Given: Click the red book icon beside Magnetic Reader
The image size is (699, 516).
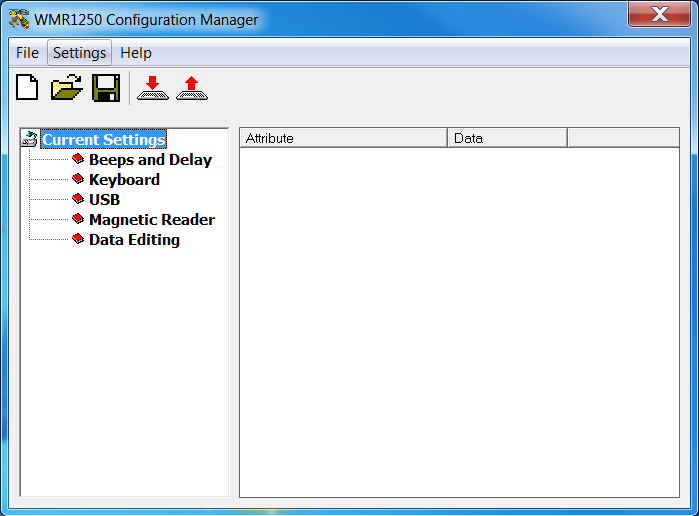Looking at the screenshot, I should pos(78,219).
